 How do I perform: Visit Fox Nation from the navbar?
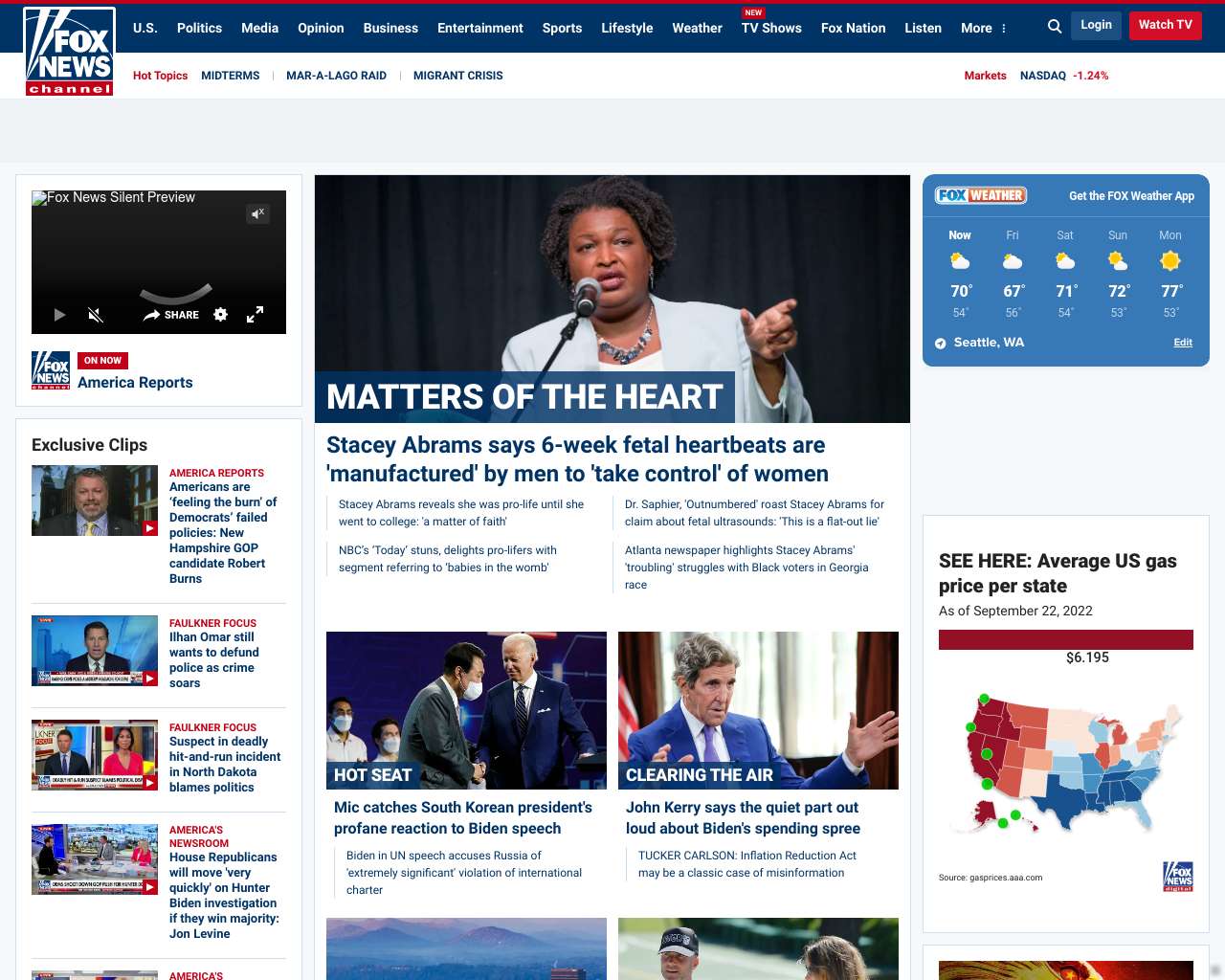pyautogui.click(x=853, y=28)
